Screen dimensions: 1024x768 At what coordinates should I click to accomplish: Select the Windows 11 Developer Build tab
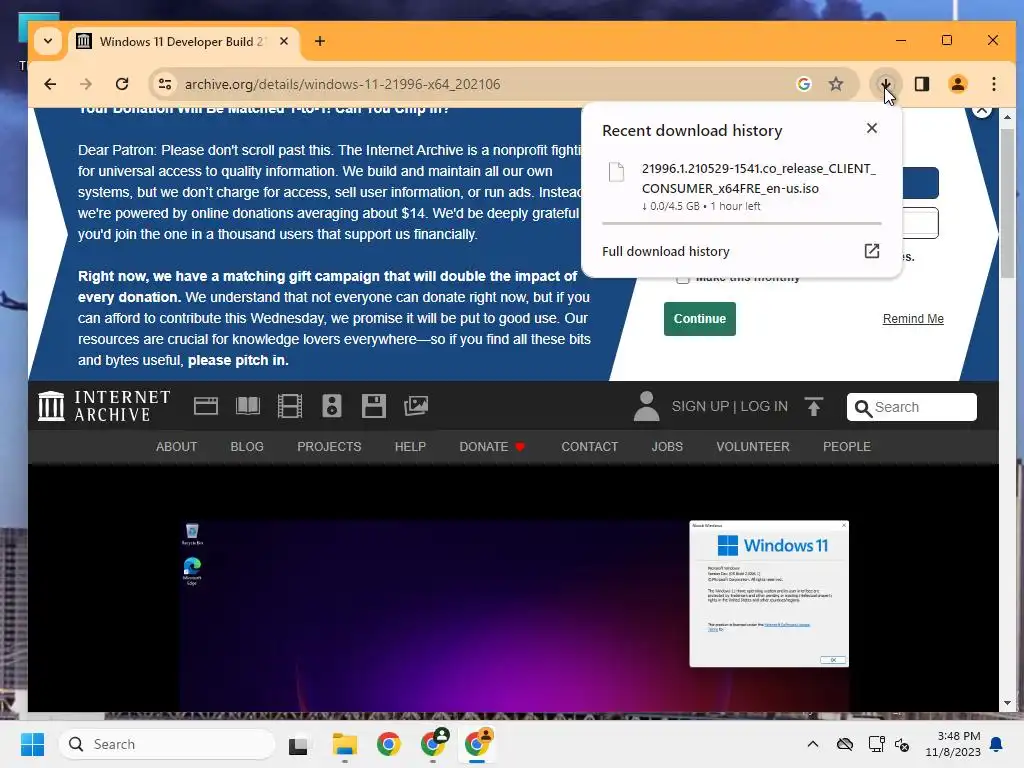click(x=182, y=41)
